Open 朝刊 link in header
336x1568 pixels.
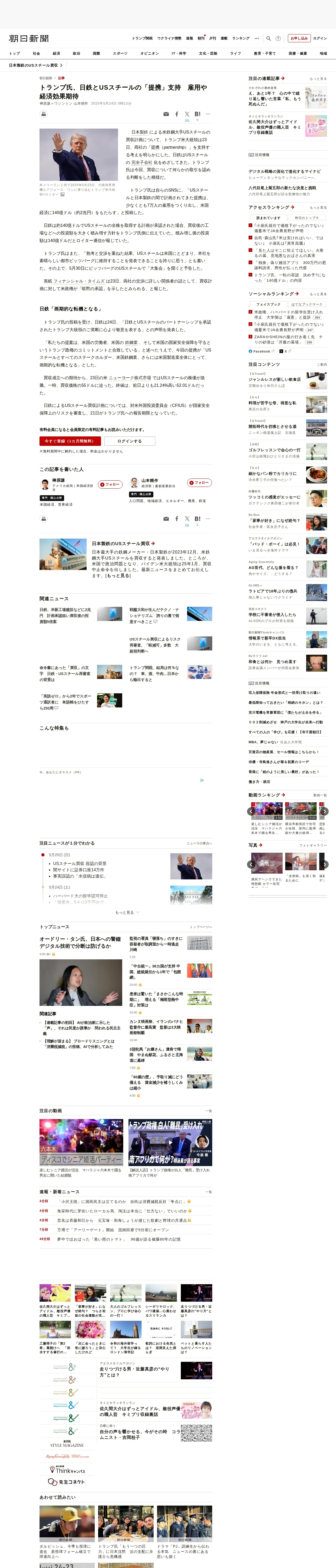[x=201, y=38]
